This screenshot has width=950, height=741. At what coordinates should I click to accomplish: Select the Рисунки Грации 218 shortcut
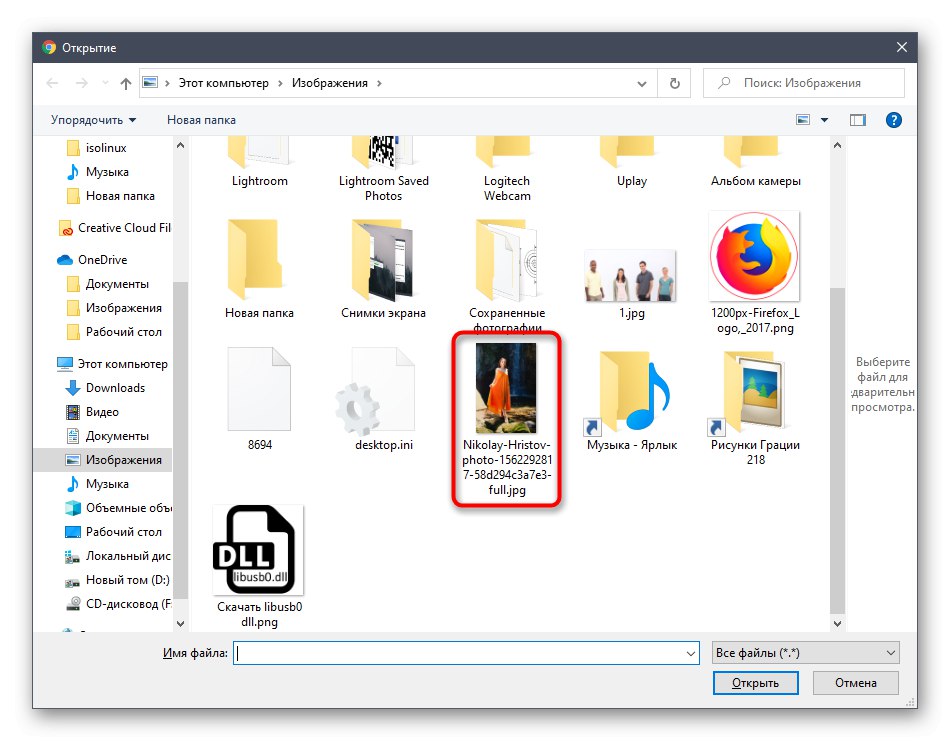coord(755,408)
